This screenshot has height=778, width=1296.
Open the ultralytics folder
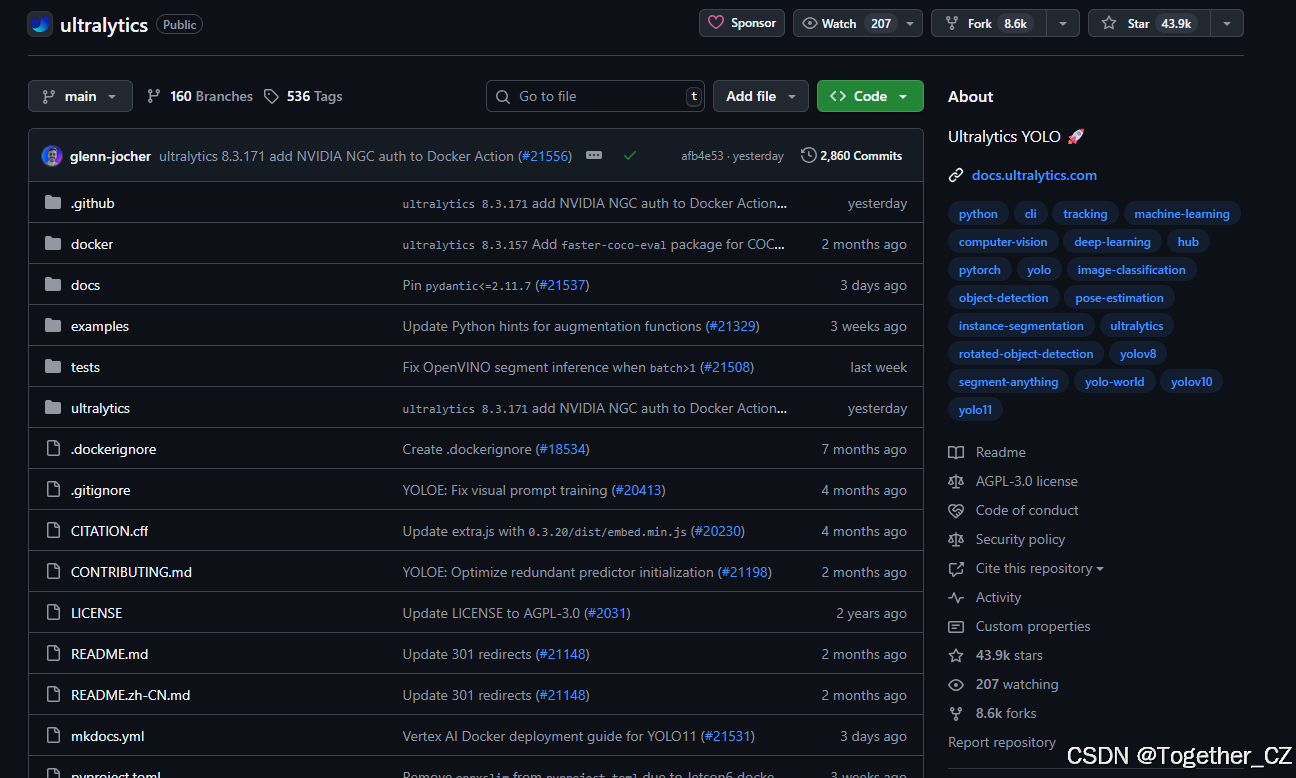(100, 408)
